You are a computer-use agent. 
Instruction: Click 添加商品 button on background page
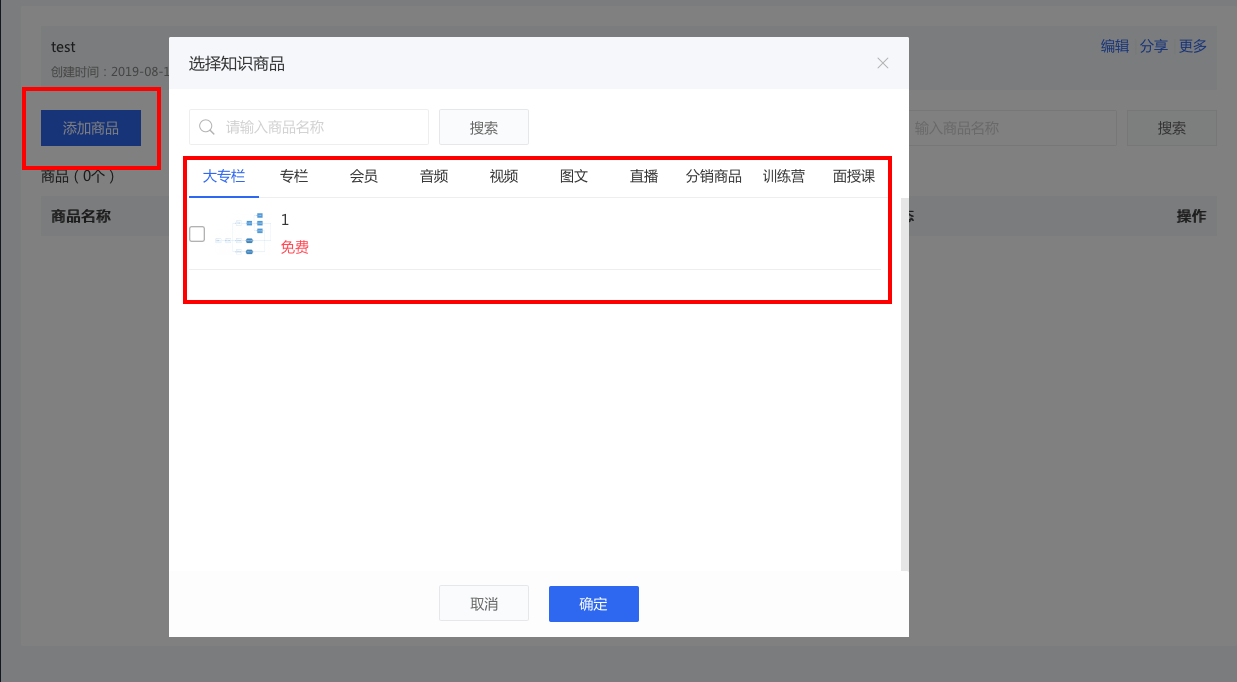[91, 128]
